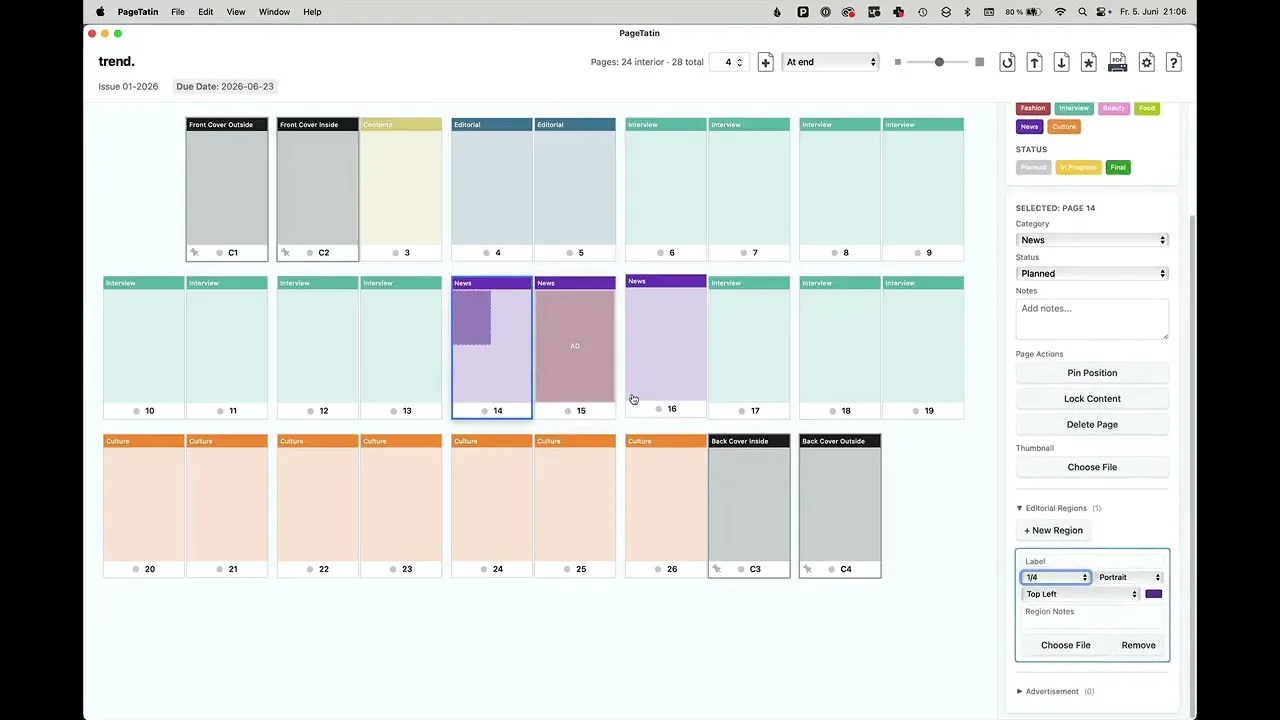
Task: Click the circular reload arrow toolbar icon
Action: click(1007, 62)
